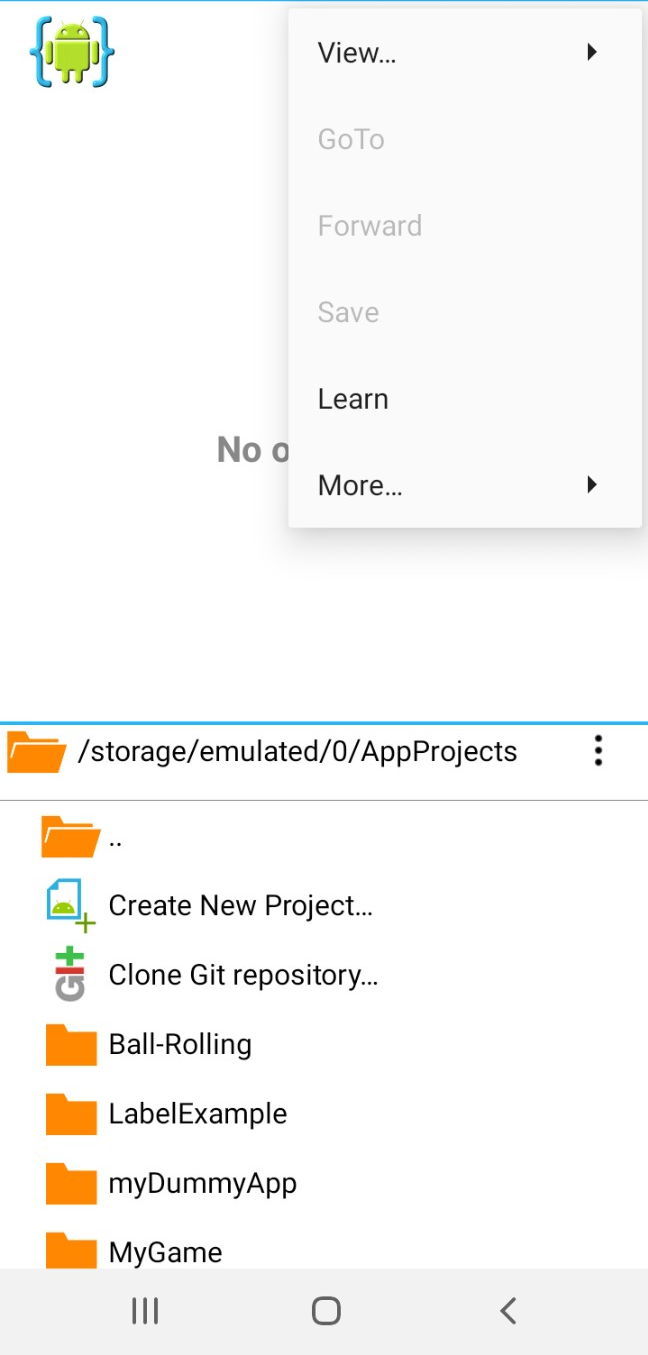Open the recent apps button

point(145,1310)
